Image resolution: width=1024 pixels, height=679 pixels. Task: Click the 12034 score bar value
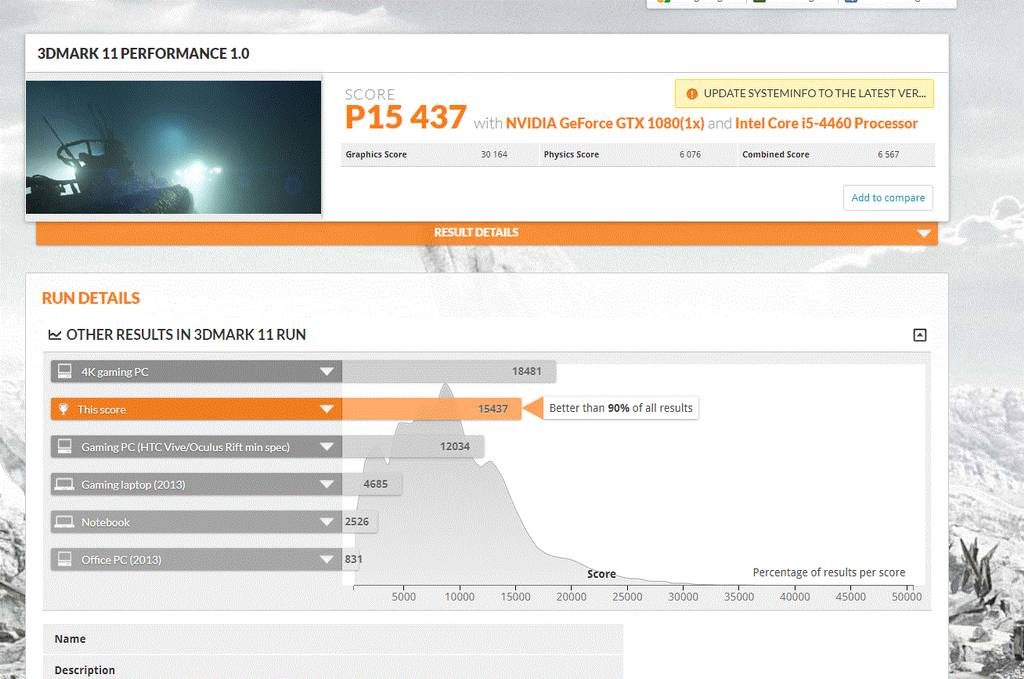tap(455, 447)
